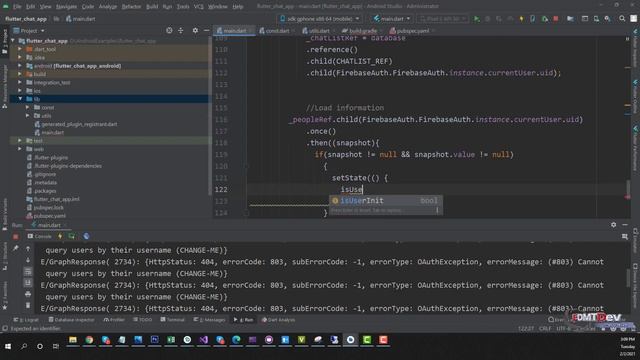Open the Logcat tool window
This screenshot has width=640, height=360.
(26, 320)
